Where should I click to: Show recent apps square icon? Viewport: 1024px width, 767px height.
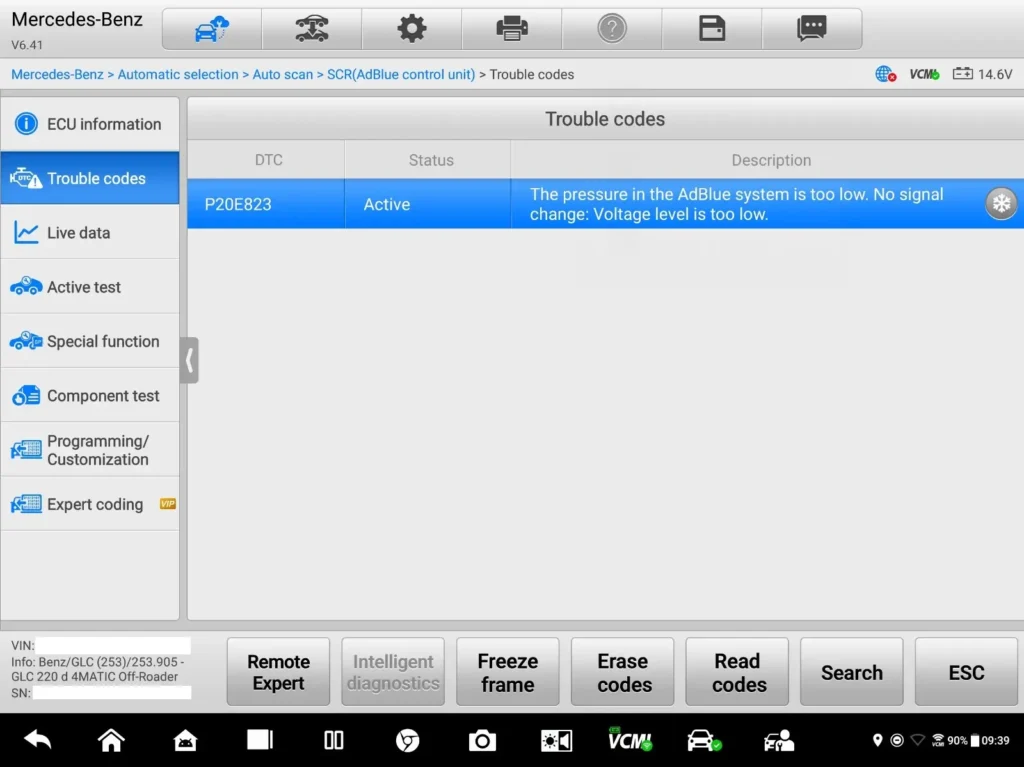click(260, 740)
